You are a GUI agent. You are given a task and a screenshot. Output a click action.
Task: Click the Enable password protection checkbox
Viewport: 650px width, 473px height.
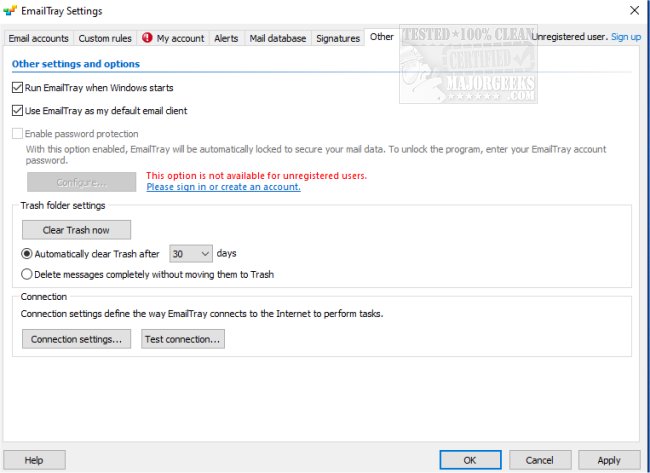(17, 133)
